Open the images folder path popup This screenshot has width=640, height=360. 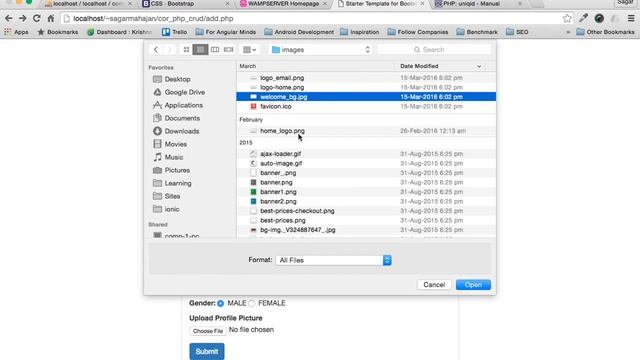320,49
